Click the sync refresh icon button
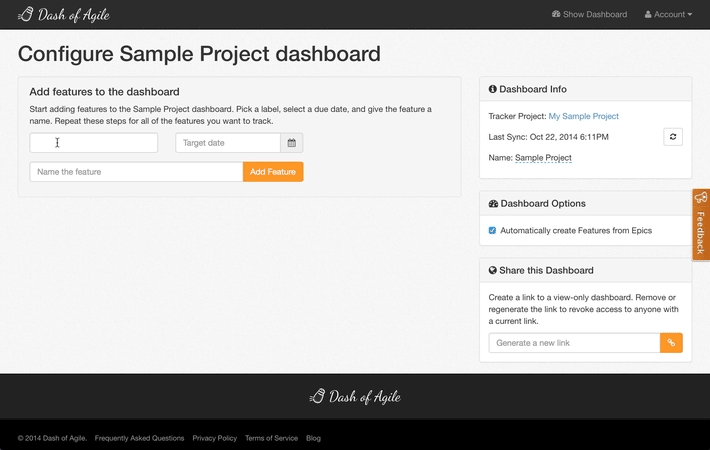This screenshot has height=450, width=710. 673,137
